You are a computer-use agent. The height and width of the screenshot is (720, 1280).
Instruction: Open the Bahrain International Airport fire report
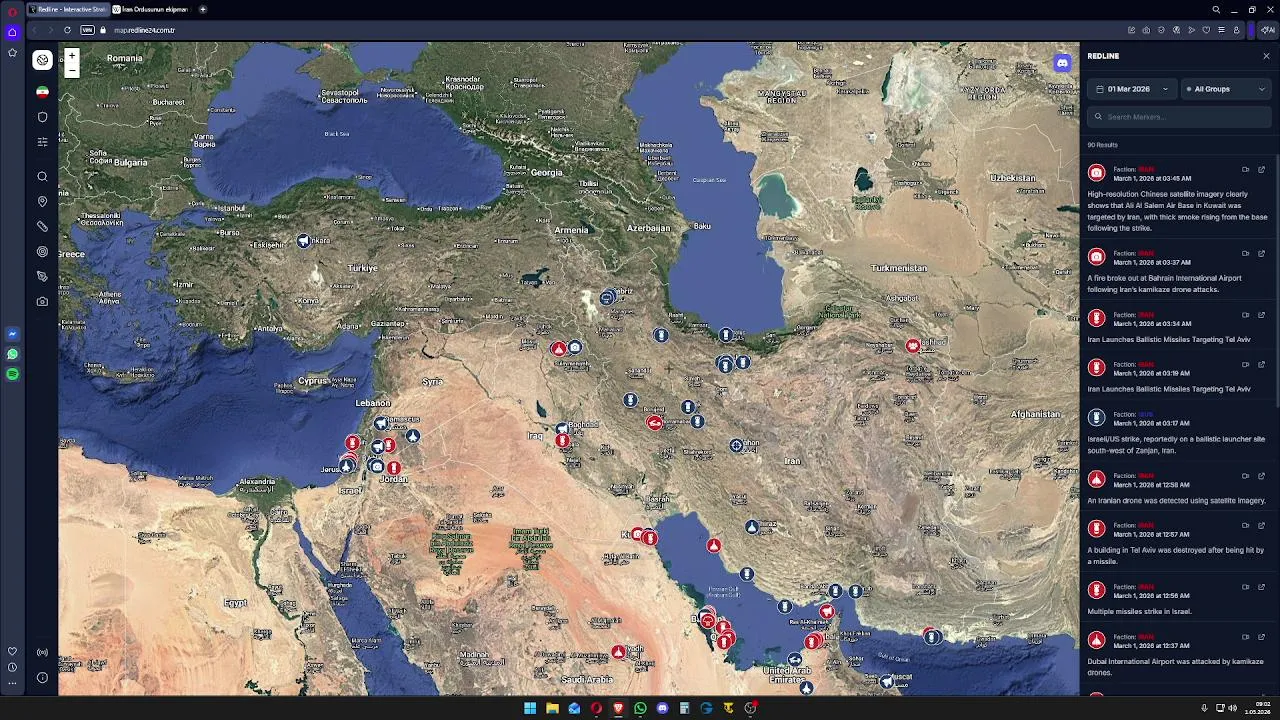[1177, 272]
